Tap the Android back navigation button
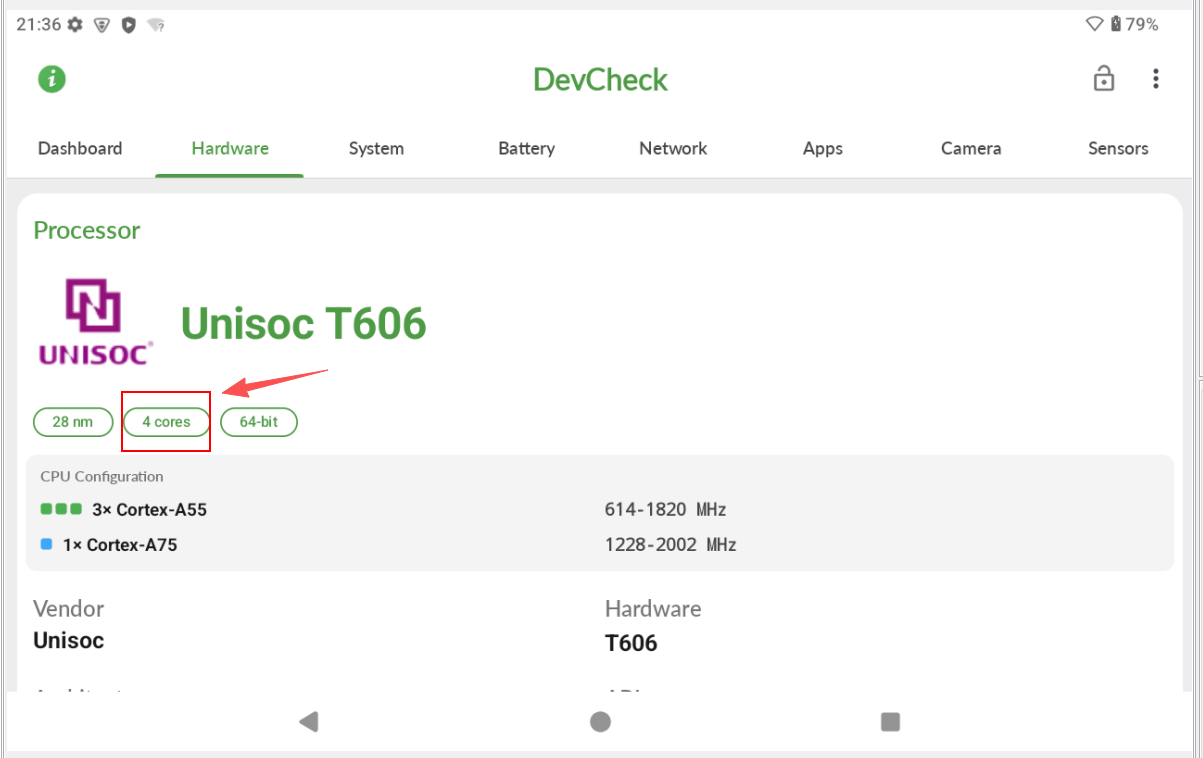The height and width of the screenshot is (758, 1203). [309, 721]
